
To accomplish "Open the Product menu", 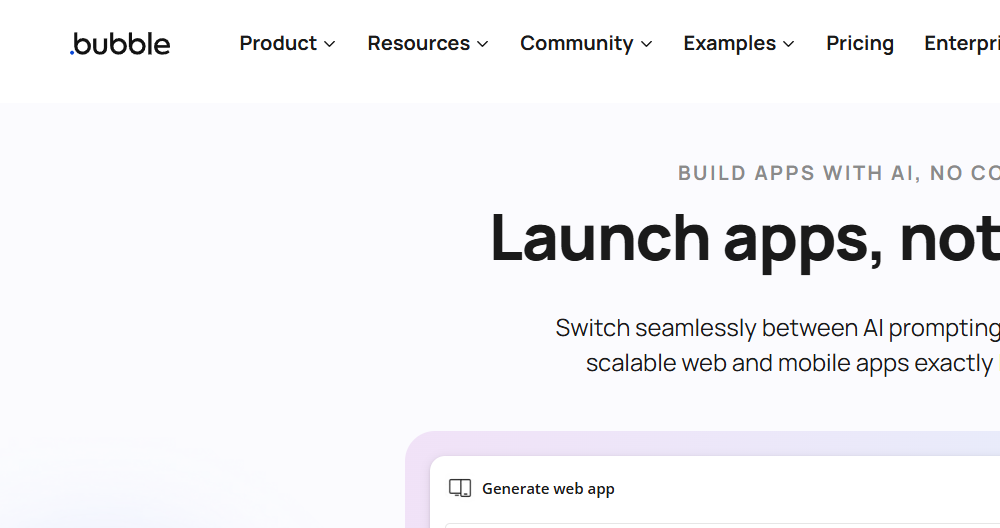I will 278,44.
